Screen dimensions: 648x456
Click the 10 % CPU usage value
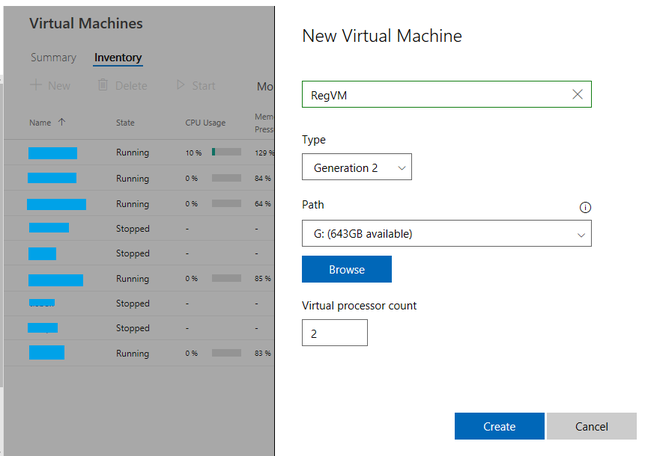(x=193, y=153)
